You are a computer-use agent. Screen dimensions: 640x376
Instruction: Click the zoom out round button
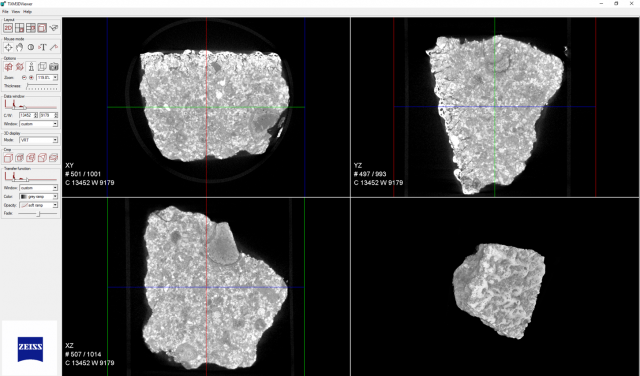(x=24, y=78)
